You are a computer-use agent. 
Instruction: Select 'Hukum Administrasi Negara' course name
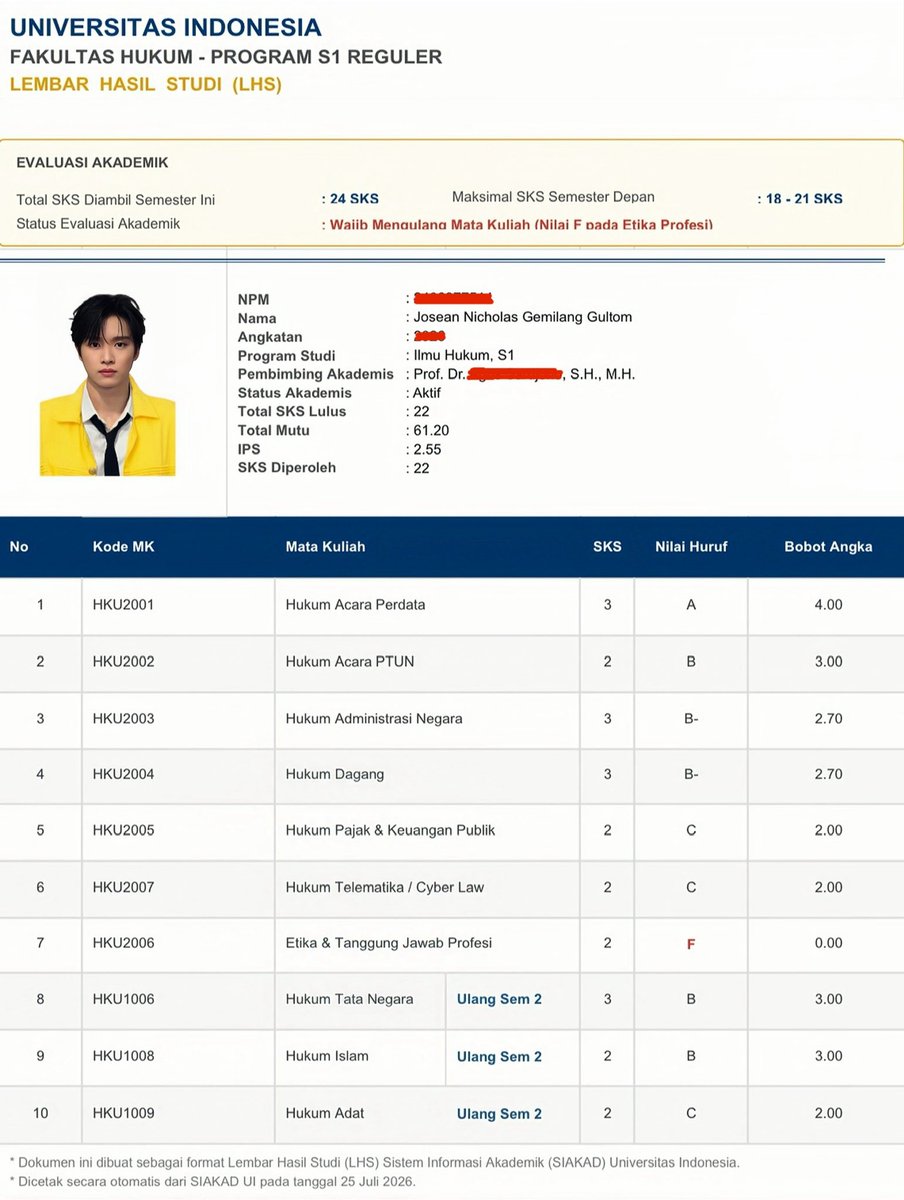374,718
